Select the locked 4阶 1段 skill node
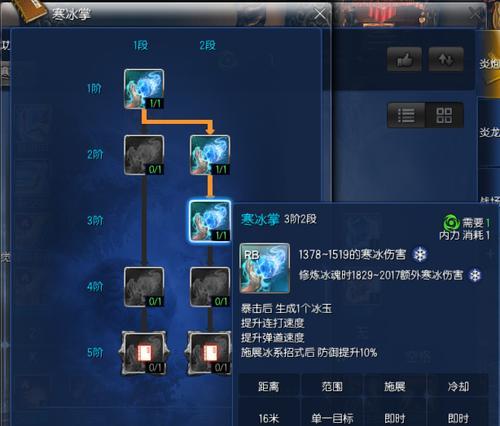This screenshot has width=500, height=426. [144, 287]
